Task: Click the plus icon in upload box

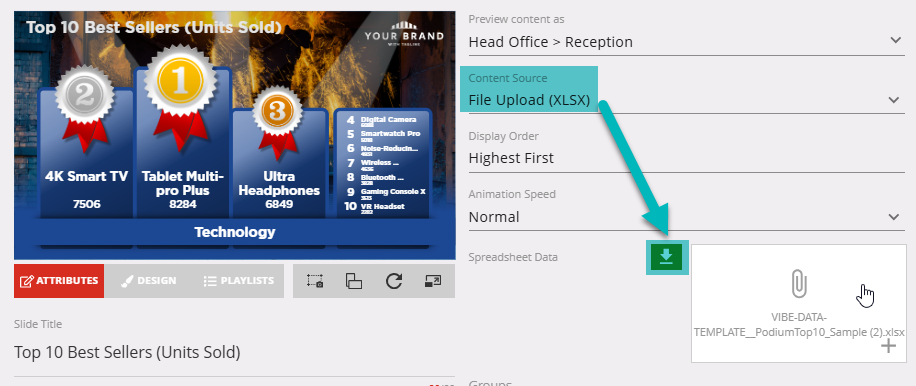Action: point(889,346)
